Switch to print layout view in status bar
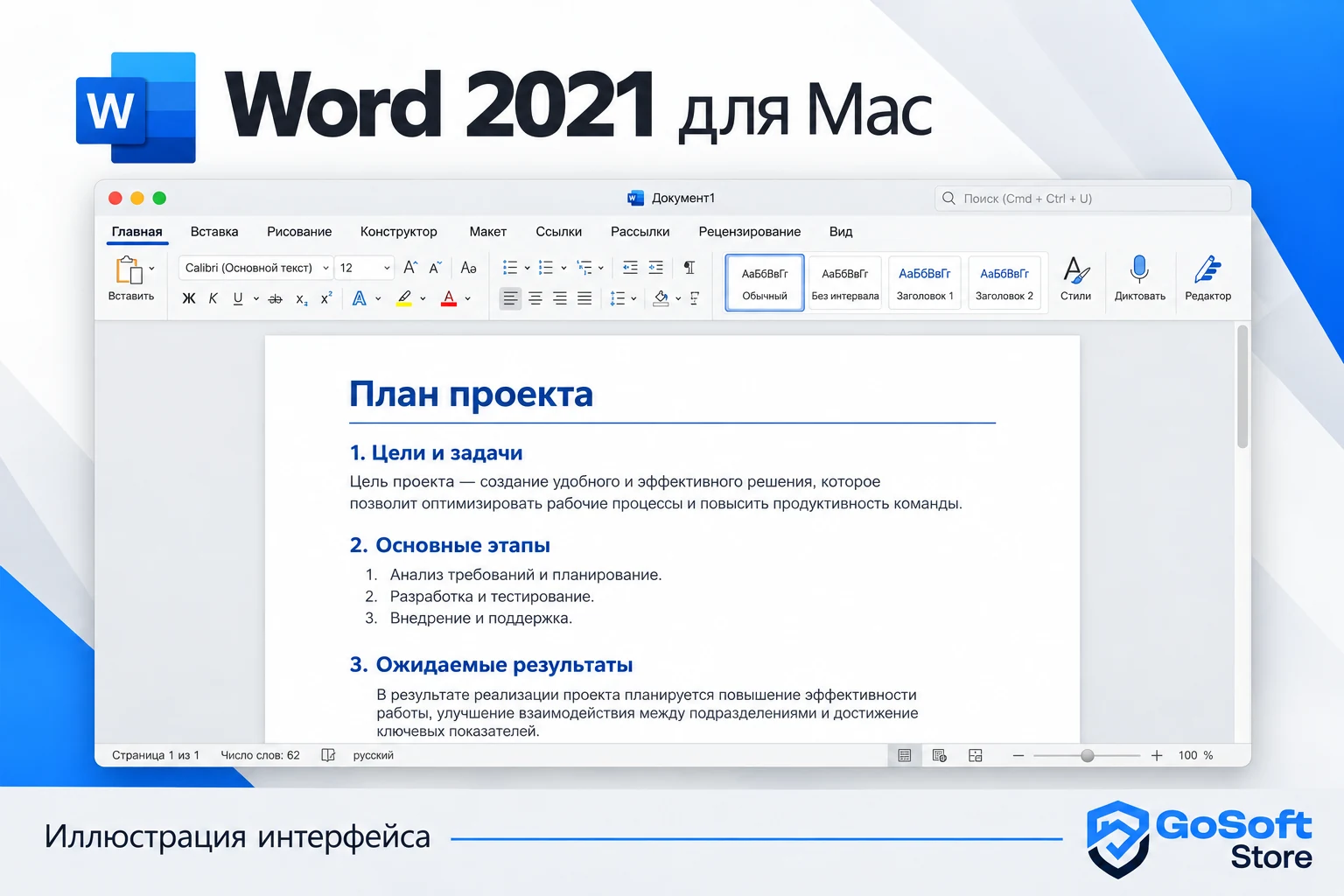This screenshot has height=896, width=1344. pyautogui.click(x=905, y=755)
